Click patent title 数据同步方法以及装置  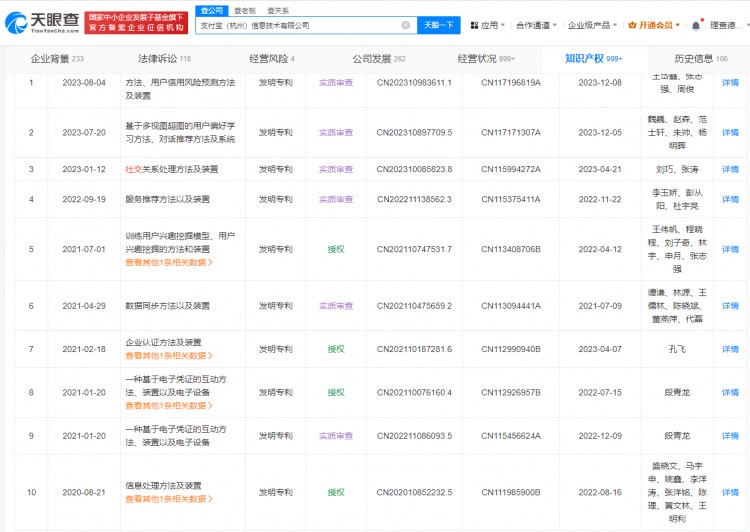[167, 306]
